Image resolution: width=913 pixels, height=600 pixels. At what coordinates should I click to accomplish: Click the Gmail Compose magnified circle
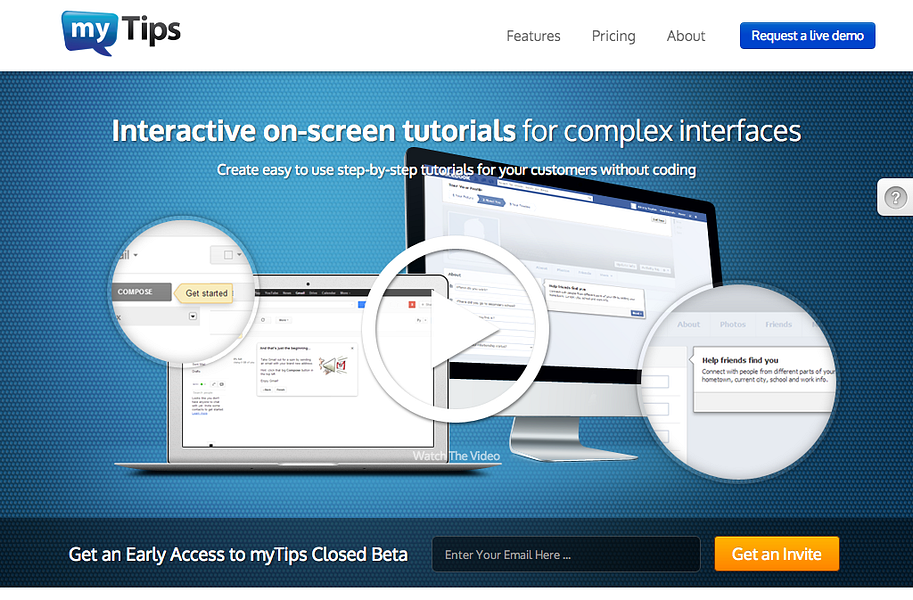[184, 292]
